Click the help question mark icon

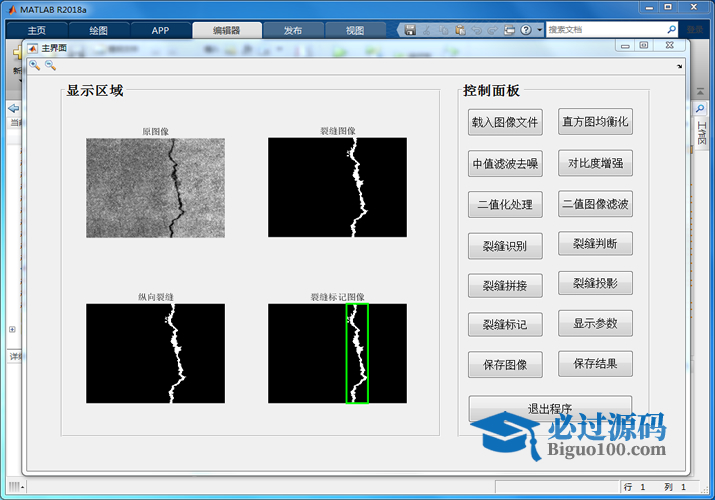[527, 30]
